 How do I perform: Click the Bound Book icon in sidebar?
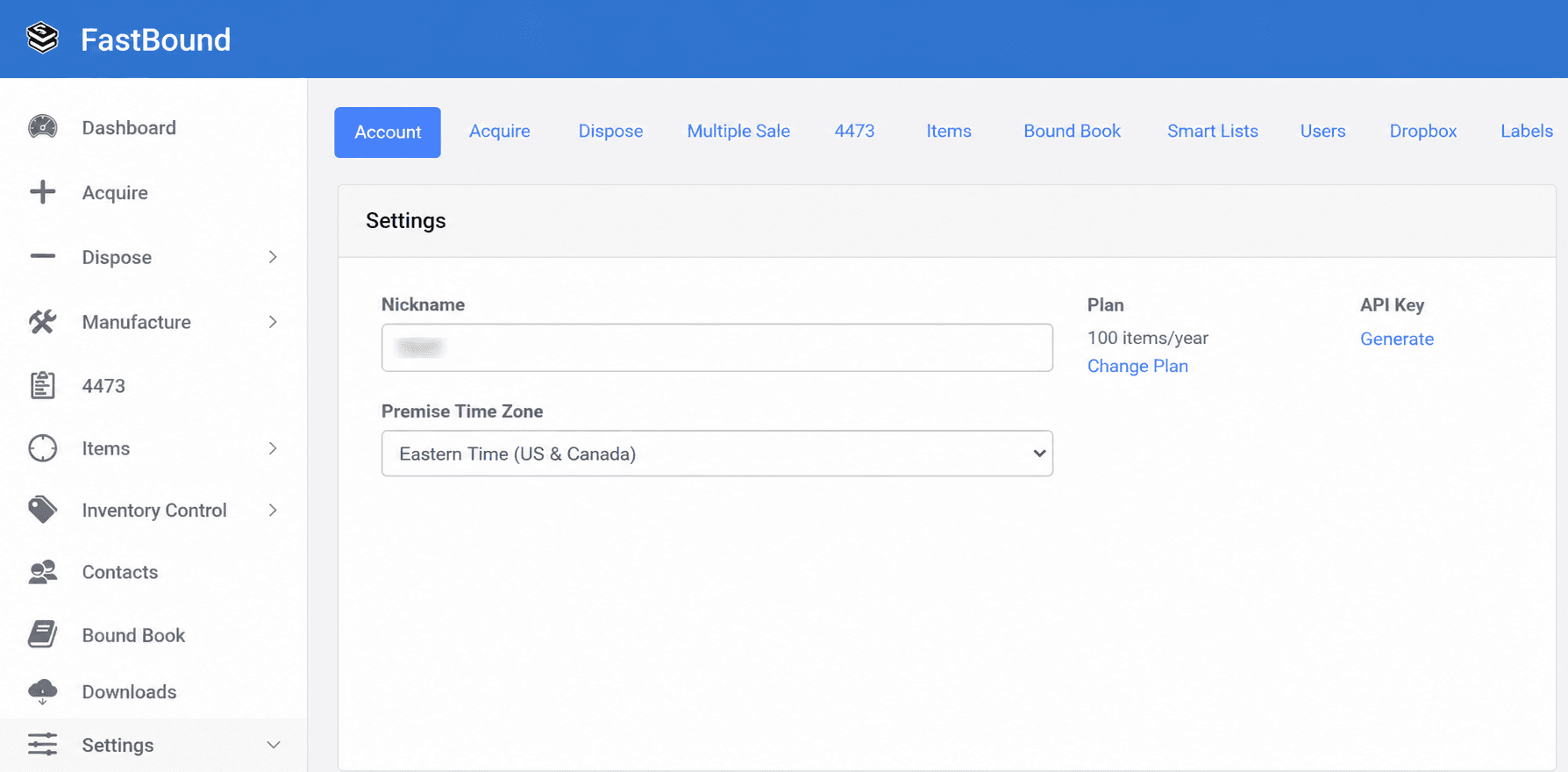42,634
